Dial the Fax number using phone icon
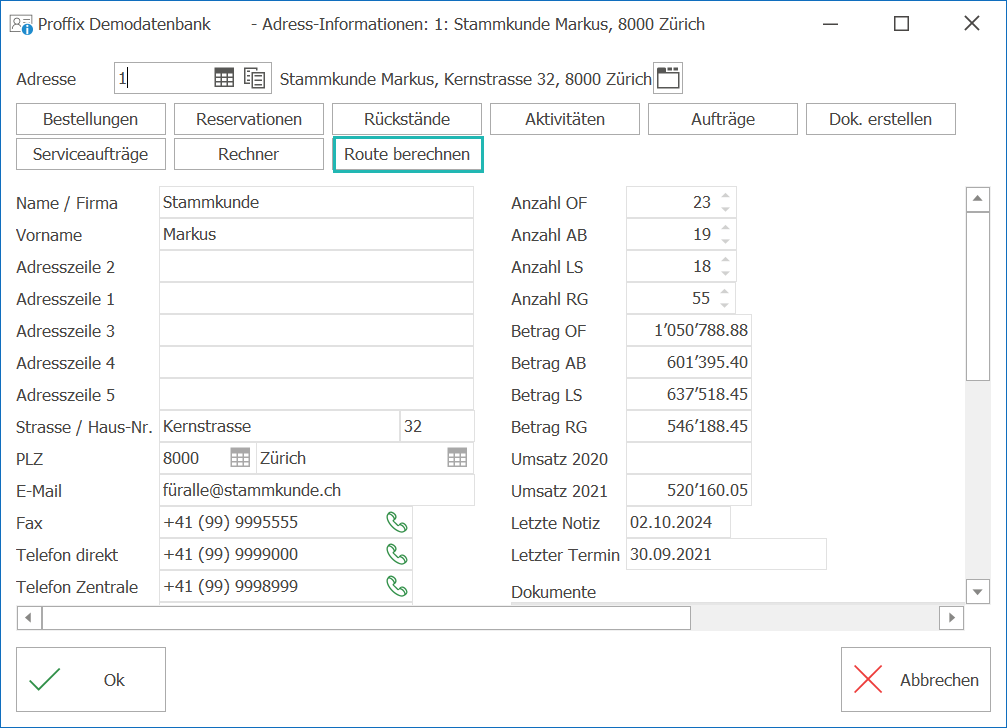Viewport: 1007px width, 728px height. 397,523
